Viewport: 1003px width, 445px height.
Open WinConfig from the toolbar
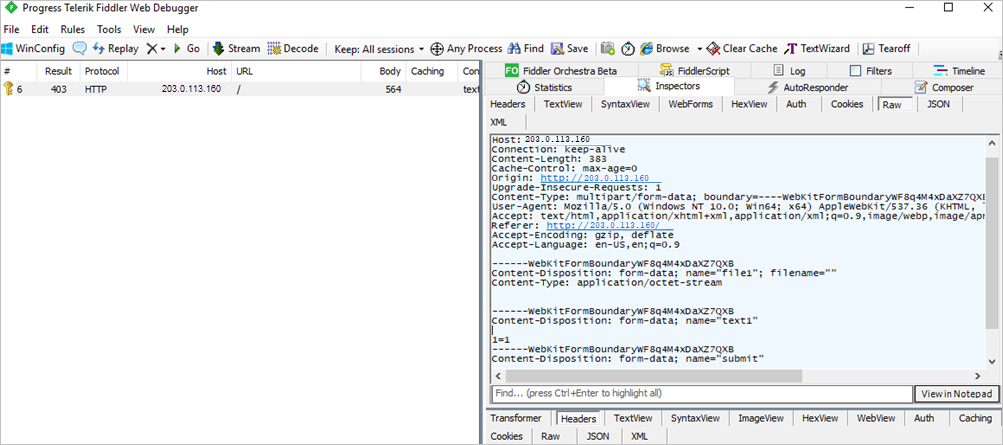[x=33, y=49]
